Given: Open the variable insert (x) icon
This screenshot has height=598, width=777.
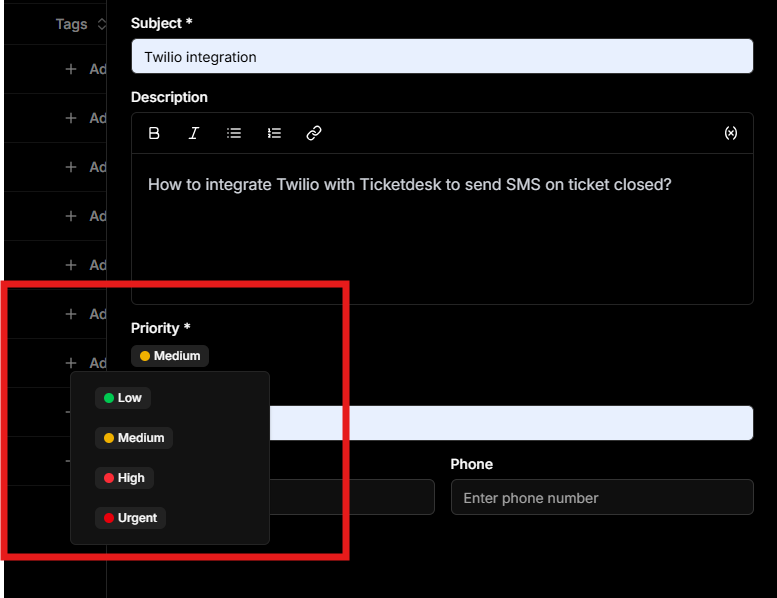Looking at the screenshot, I should pos(730,133).
